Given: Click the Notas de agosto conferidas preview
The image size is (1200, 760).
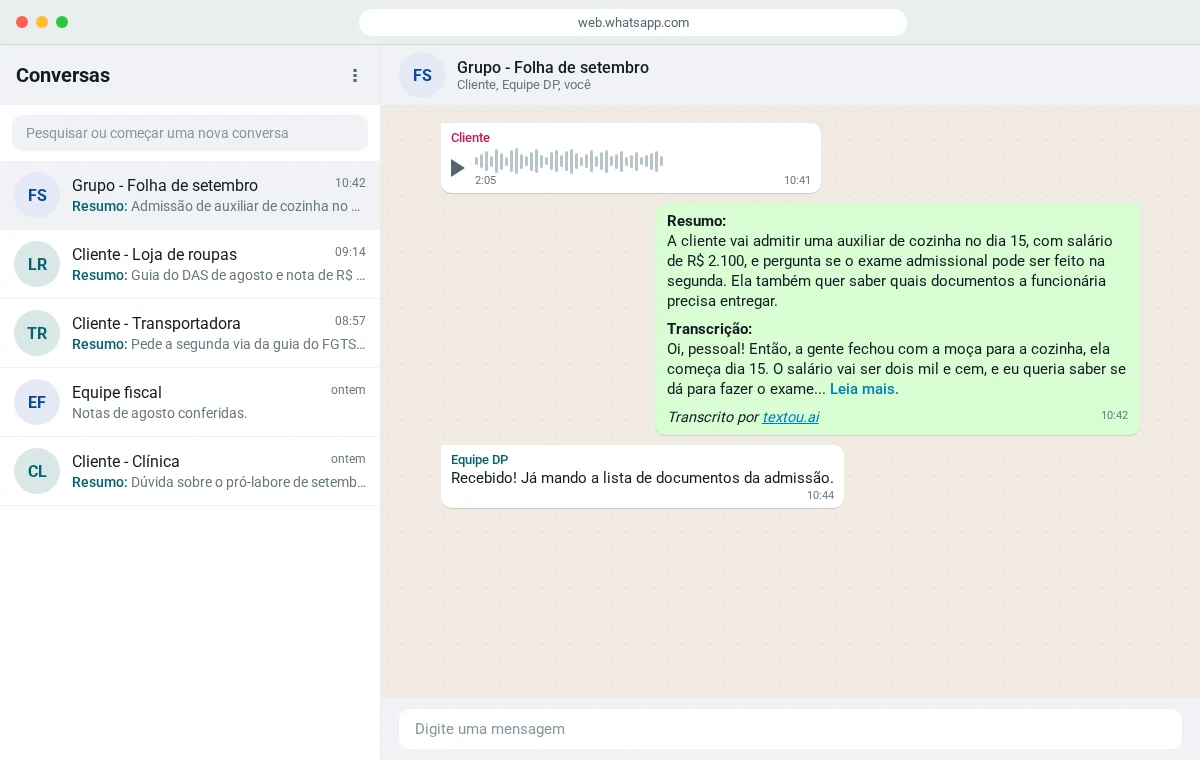Looking at the screenshot, I should [x=160, y=413].
